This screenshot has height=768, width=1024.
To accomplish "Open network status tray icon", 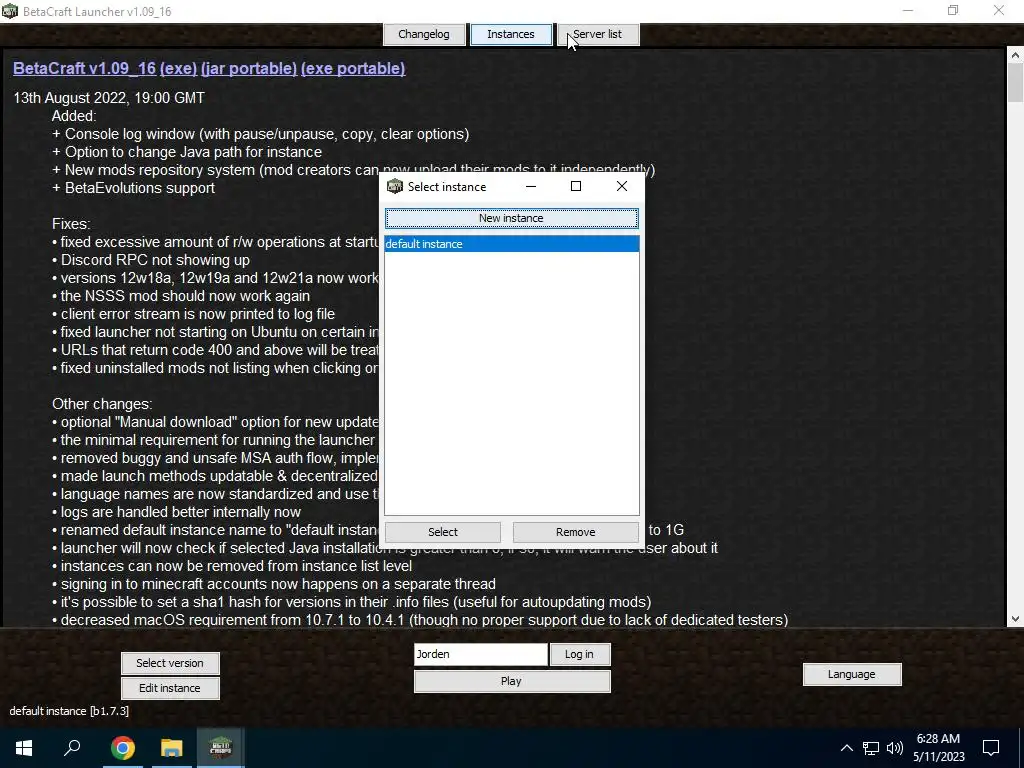I will (871, 748).
